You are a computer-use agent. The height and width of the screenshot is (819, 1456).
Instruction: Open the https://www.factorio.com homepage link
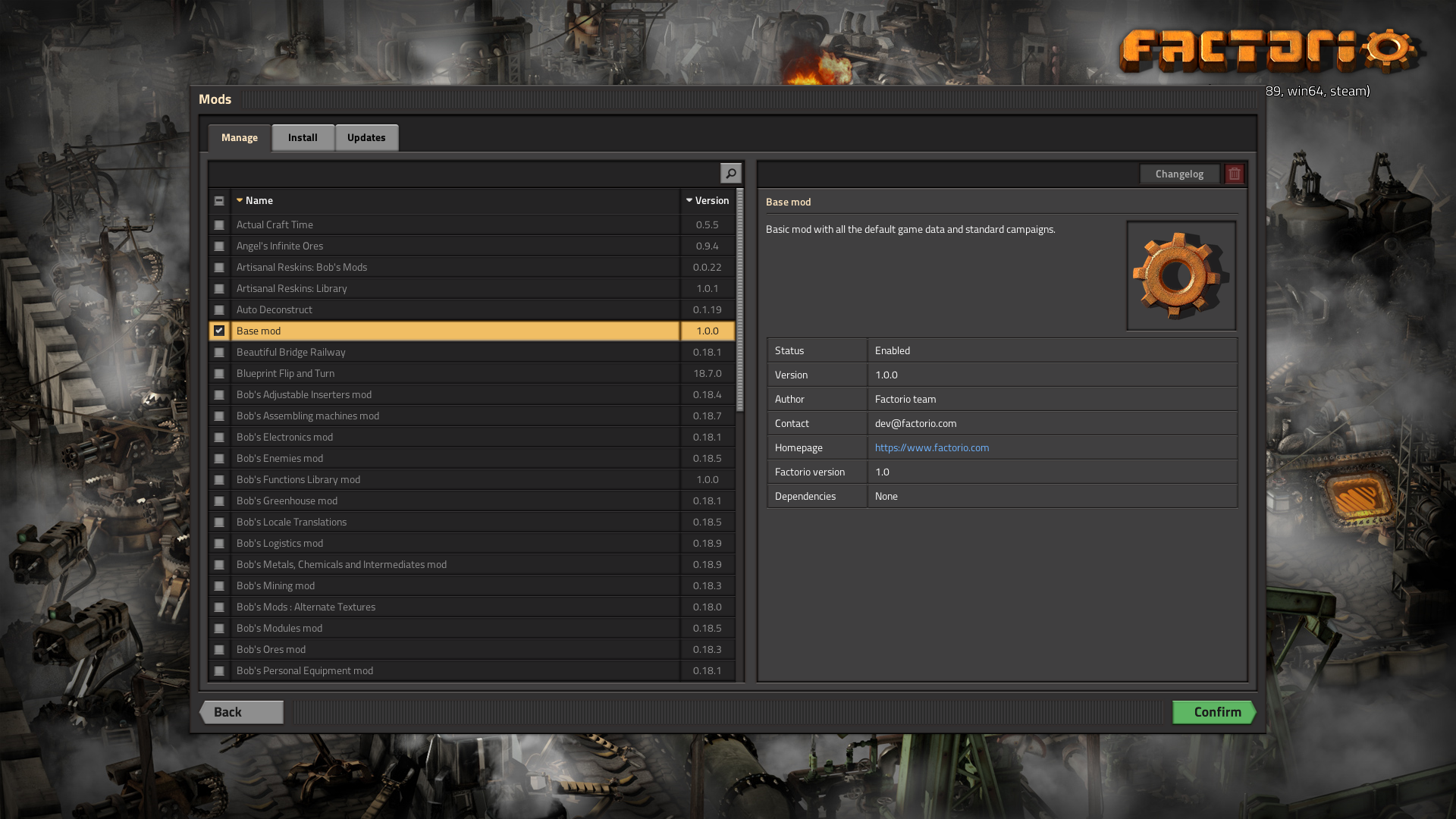click(932, 447)
